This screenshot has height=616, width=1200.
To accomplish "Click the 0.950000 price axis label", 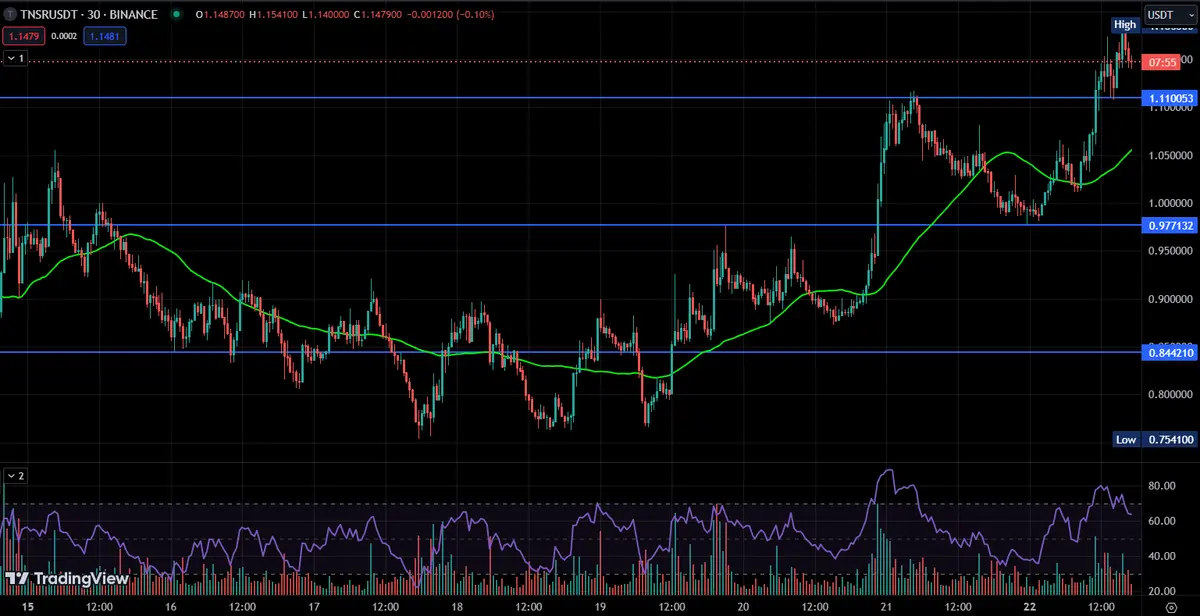I will point(1170,251).
